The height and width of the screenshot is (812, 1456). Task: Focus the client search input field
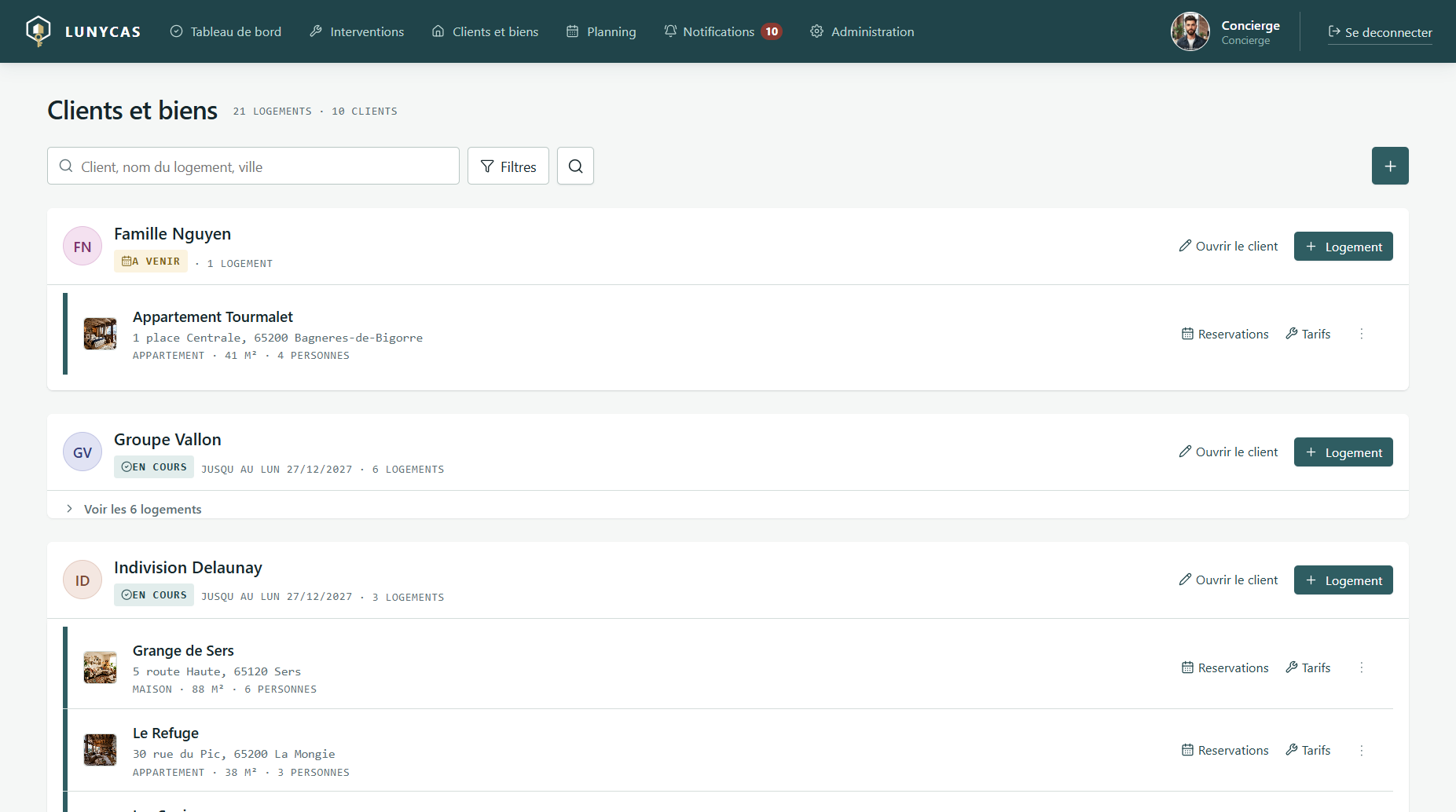[x=253, y=166]
